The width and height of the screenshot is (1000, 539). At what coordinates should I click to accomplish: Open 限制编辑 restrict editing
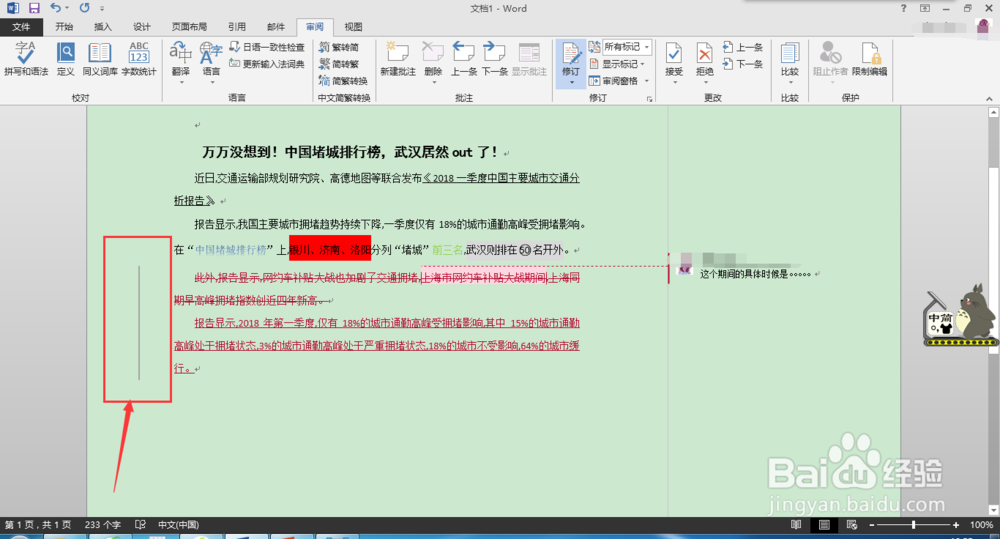click(x=870, y=59)
